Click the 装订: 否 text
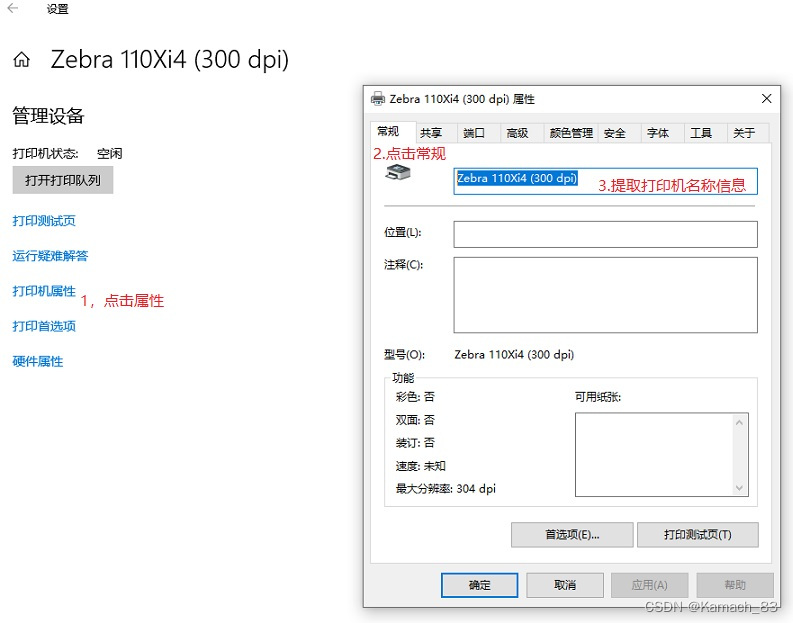Image resolution: width=793 pixels, height=623 pixels. (x=415, y=443)
